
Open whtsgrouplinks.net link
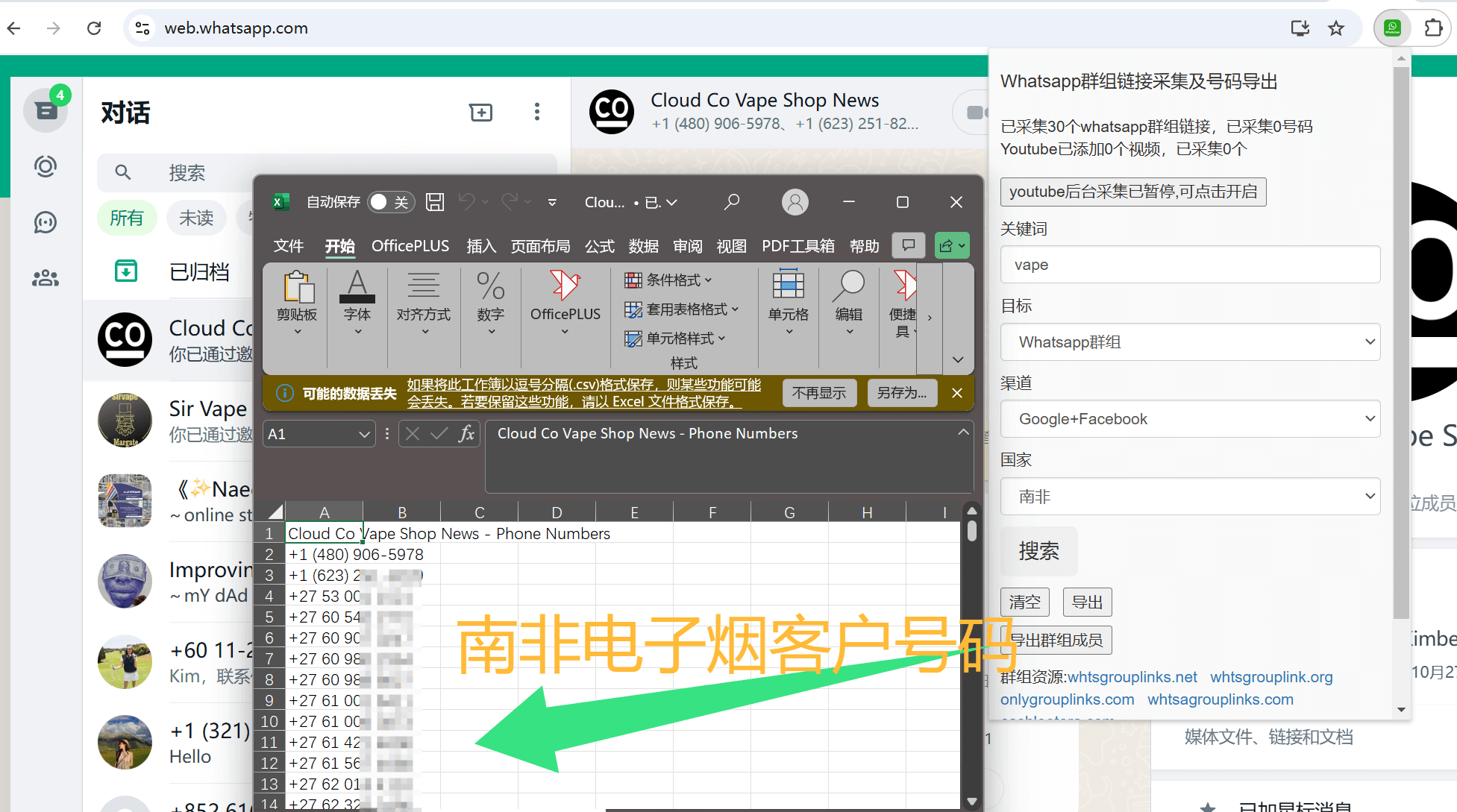pyautogui.click(x=1132, y=677)
